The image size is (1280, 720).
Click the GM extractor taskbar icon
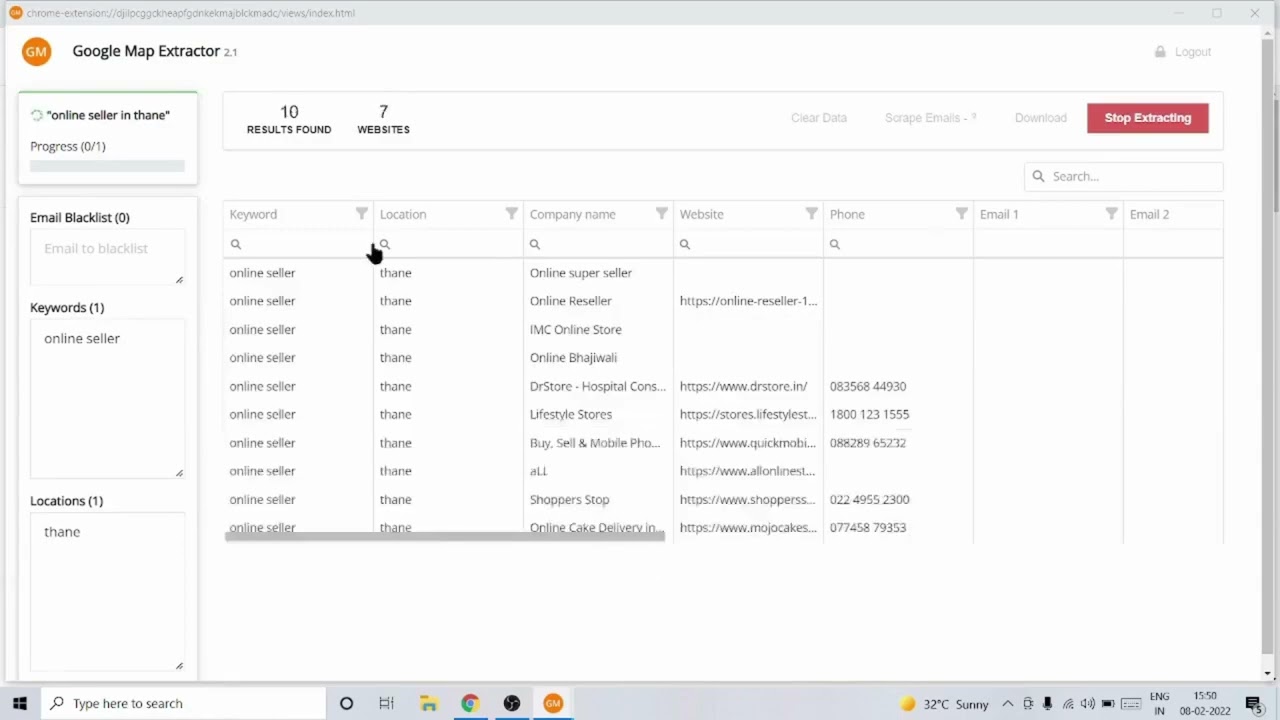tap(553, 703)
